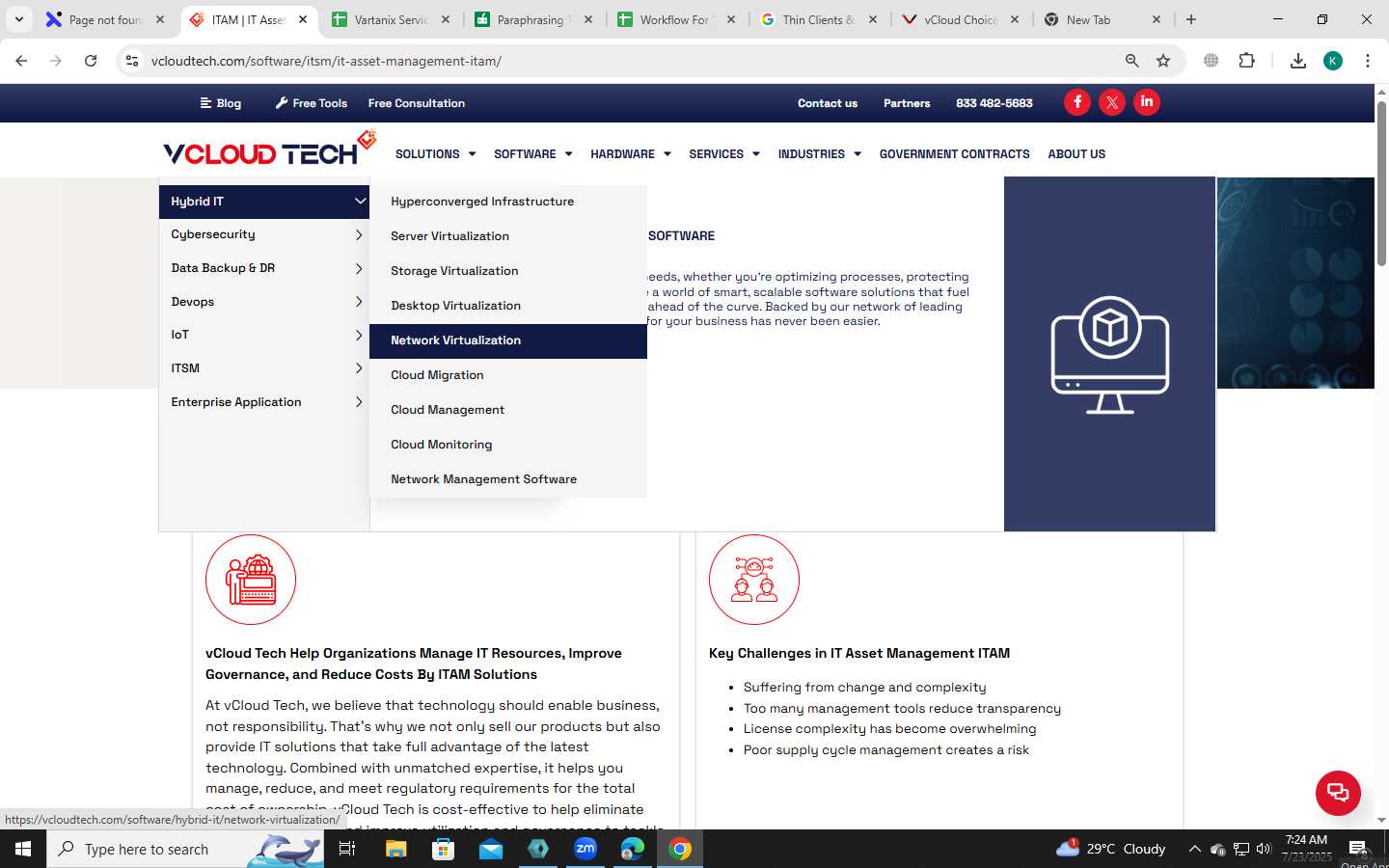1389x868 pixels.
Task: Open the Free Tools link
Action: click(x=312, y=103)
